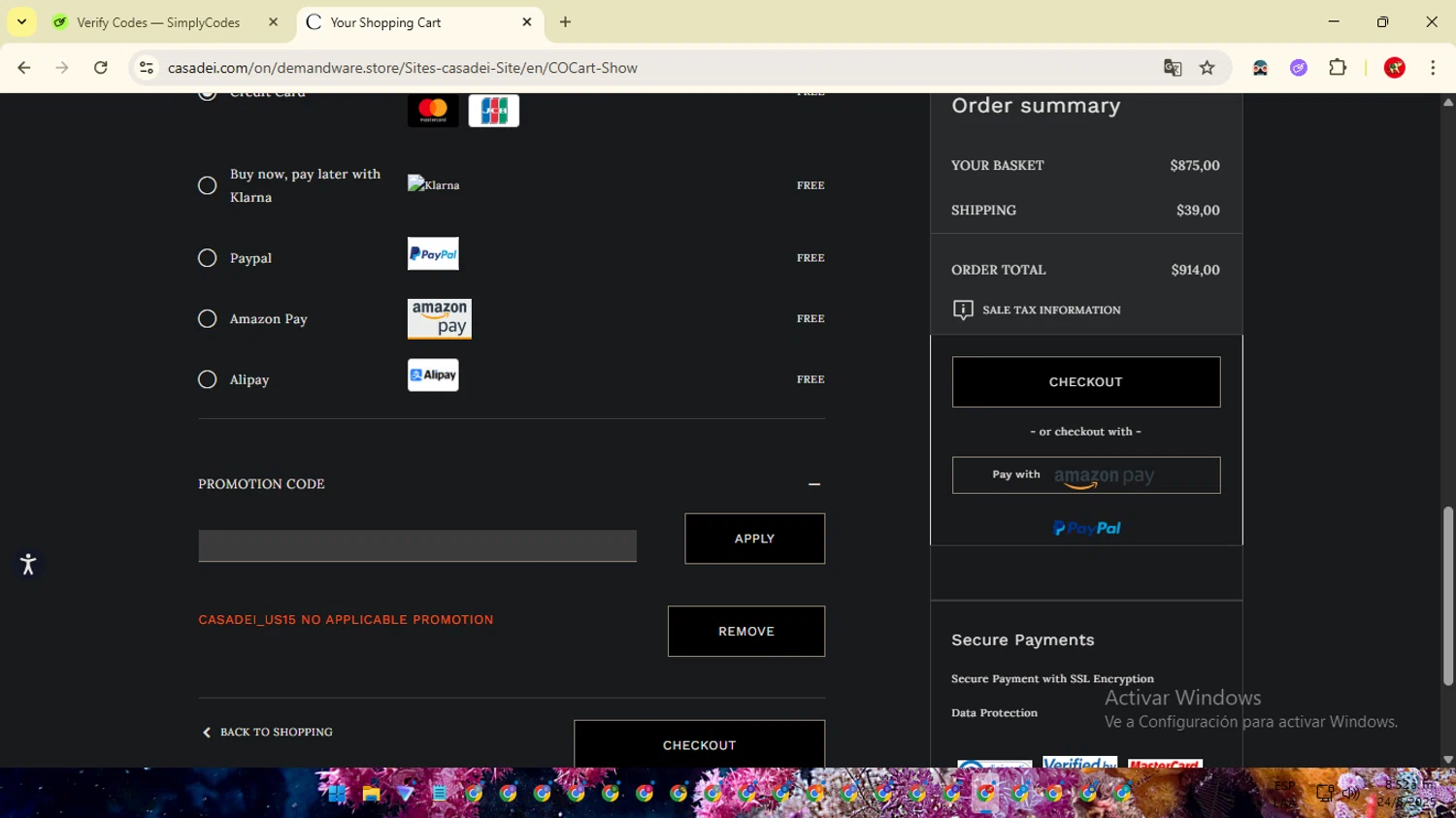Viewport: 1456px width, 818px height.
Task: Click the Data Protection text
Action: (x=994, y=713)
